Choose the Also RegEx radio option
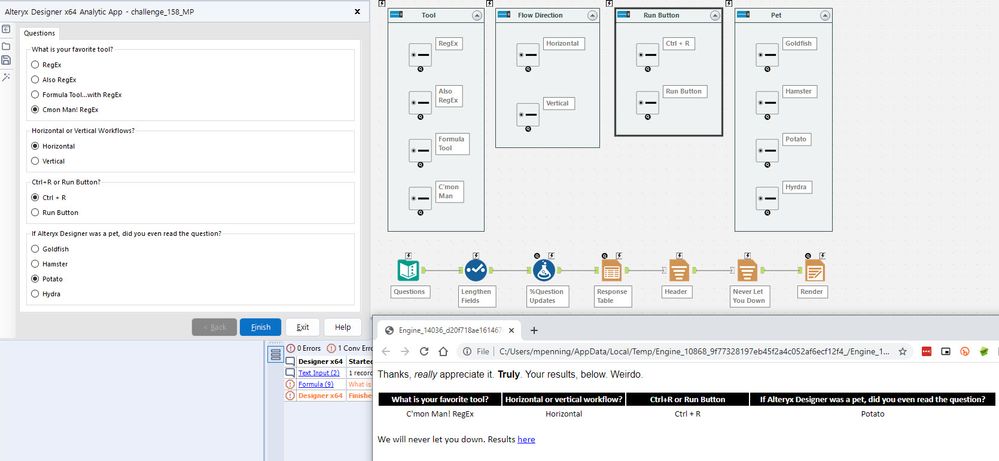Screen dimensions: 999x461 [35, 80]
